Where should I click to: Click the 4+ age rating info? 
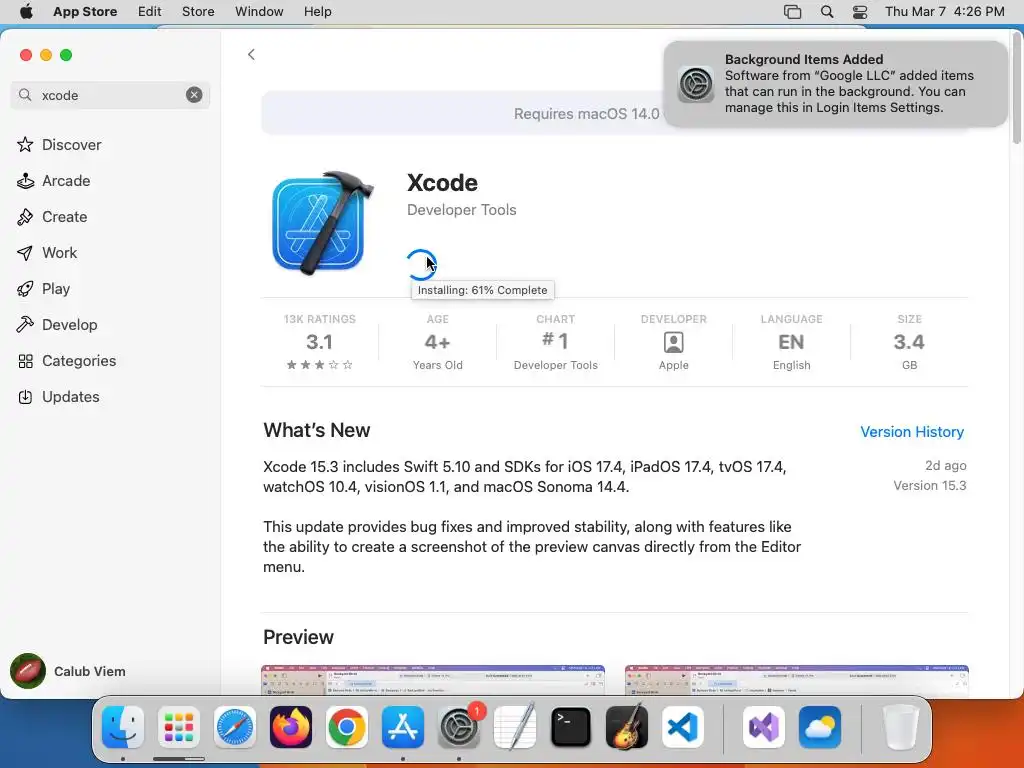click(438, 342)
